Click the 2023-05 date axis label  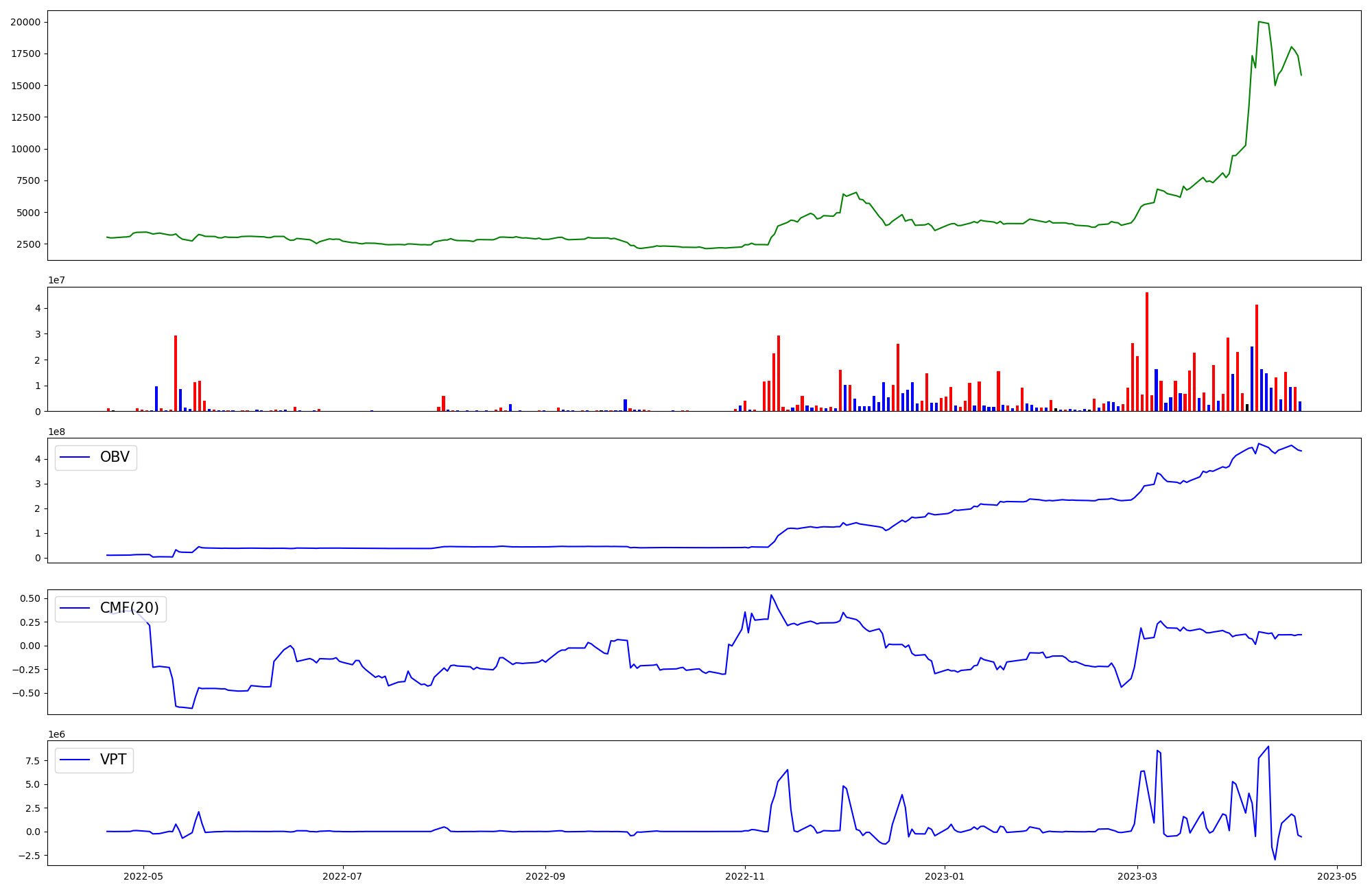tap(1337, 876)
